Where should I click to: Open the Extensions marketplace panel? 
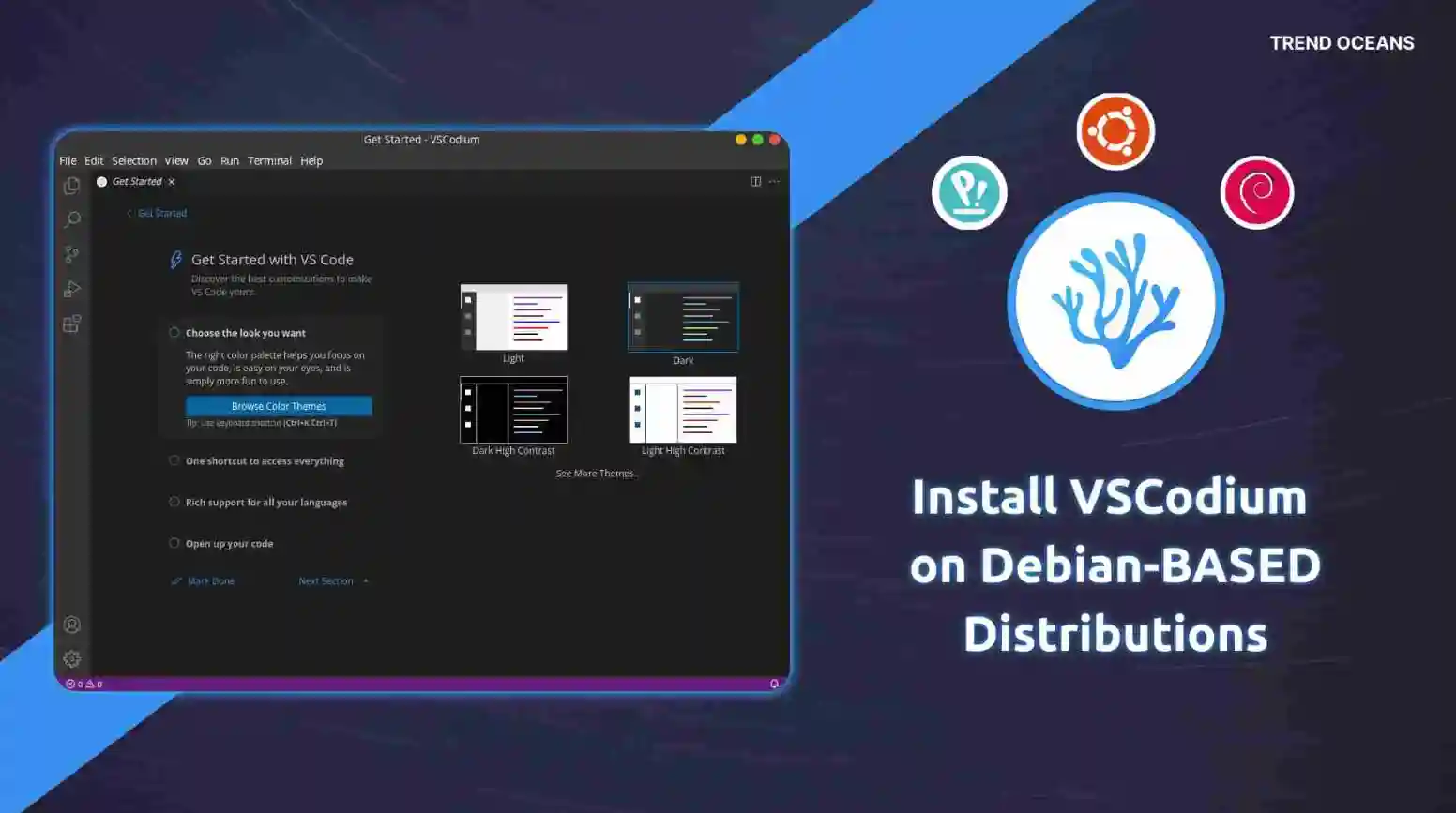pos(71,324)
